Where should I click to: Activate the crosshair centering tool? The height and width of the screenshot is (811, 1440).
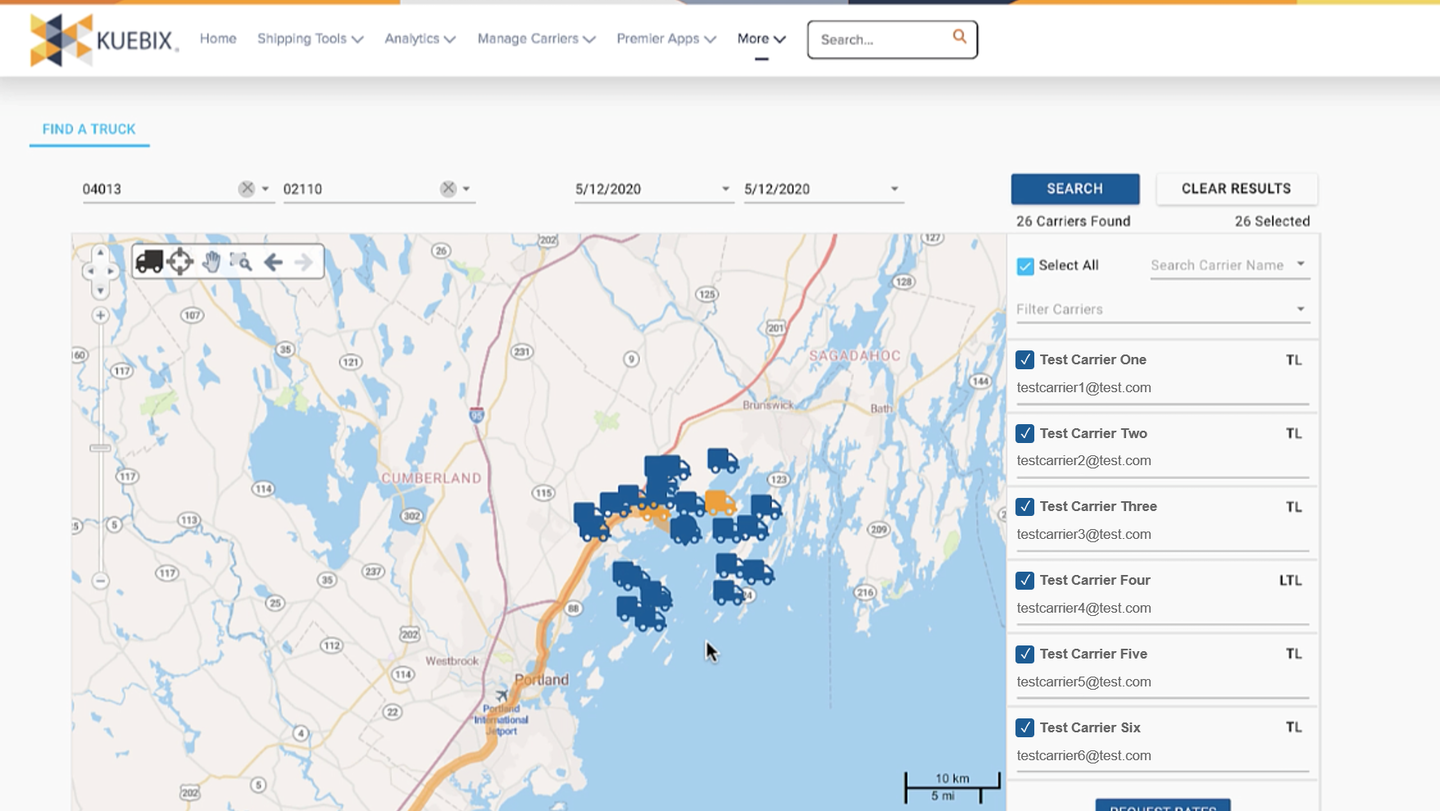click(x=180, y=261)
